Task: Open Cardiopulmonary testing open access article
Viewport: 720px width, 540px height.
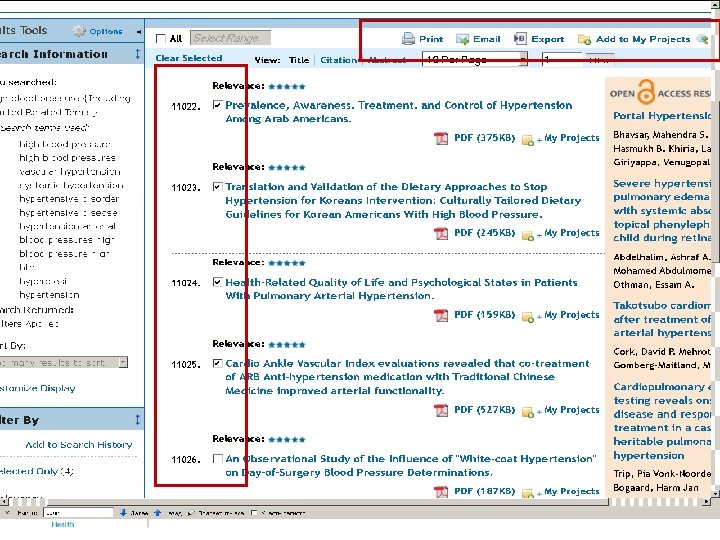Action: point(662,421)
